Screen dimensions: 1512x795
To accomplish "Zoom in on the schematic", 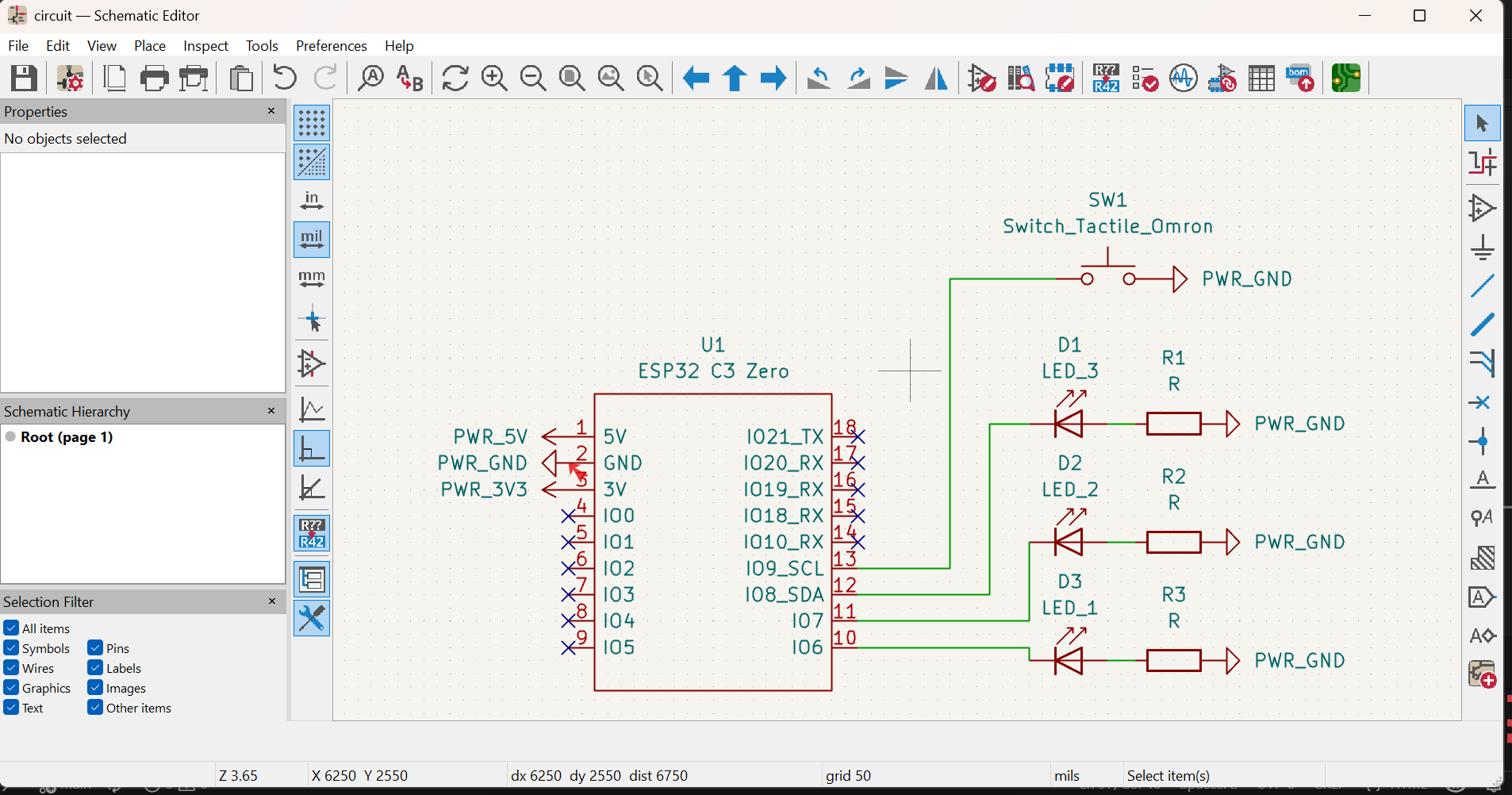I will pos(494,79).
